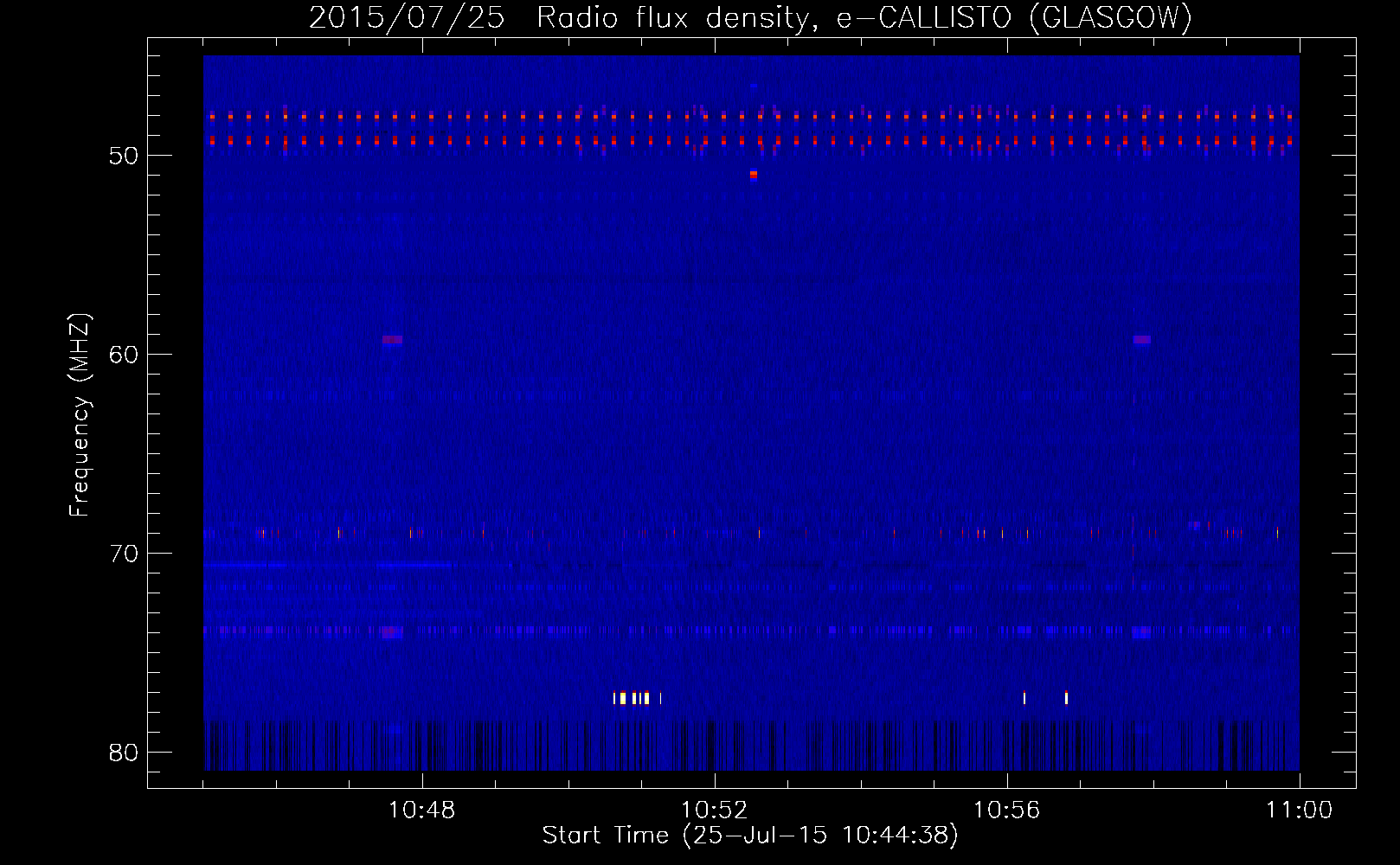
Task: Click the 10:48 time tick label
Action: pos(422,811)
